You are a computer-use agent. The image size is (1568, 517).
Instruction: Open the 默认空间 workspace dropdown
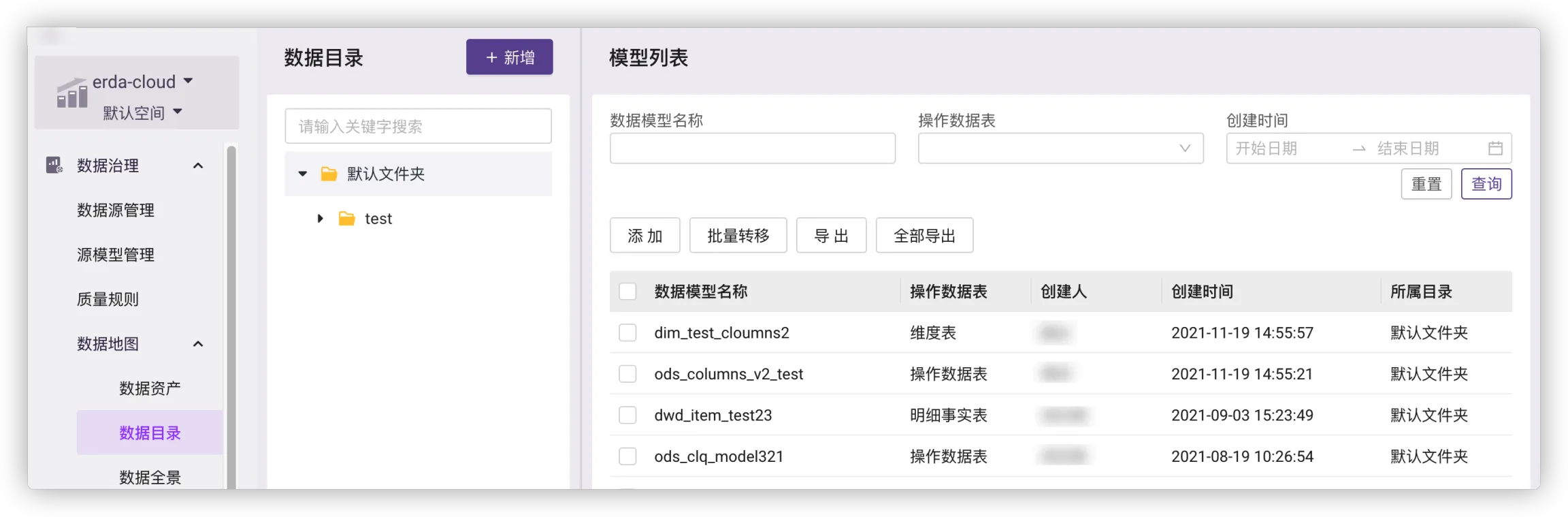(x=178, y=112)
